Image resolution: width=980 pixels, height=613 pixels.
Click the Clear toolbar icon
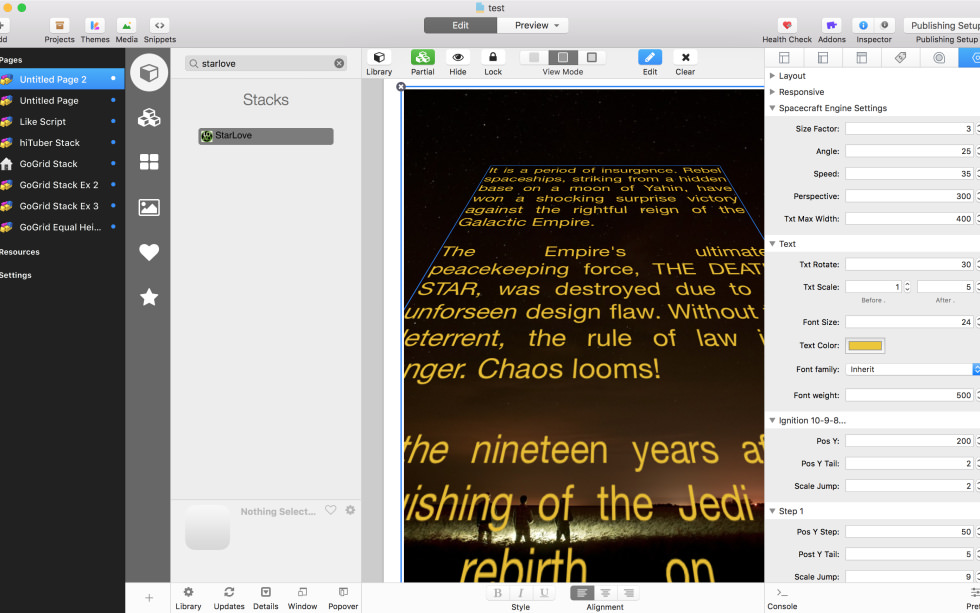(x=685, y=57)
